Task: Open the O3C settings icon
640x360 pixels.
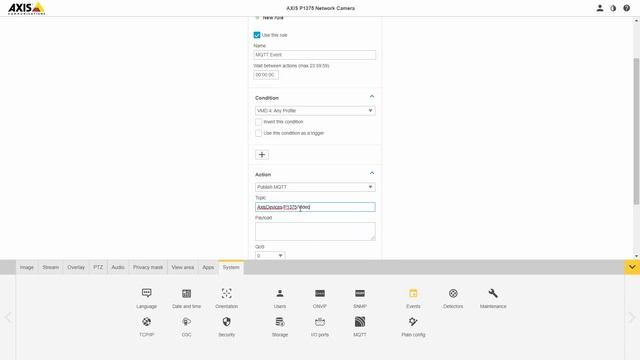Action: coord(187,322)
